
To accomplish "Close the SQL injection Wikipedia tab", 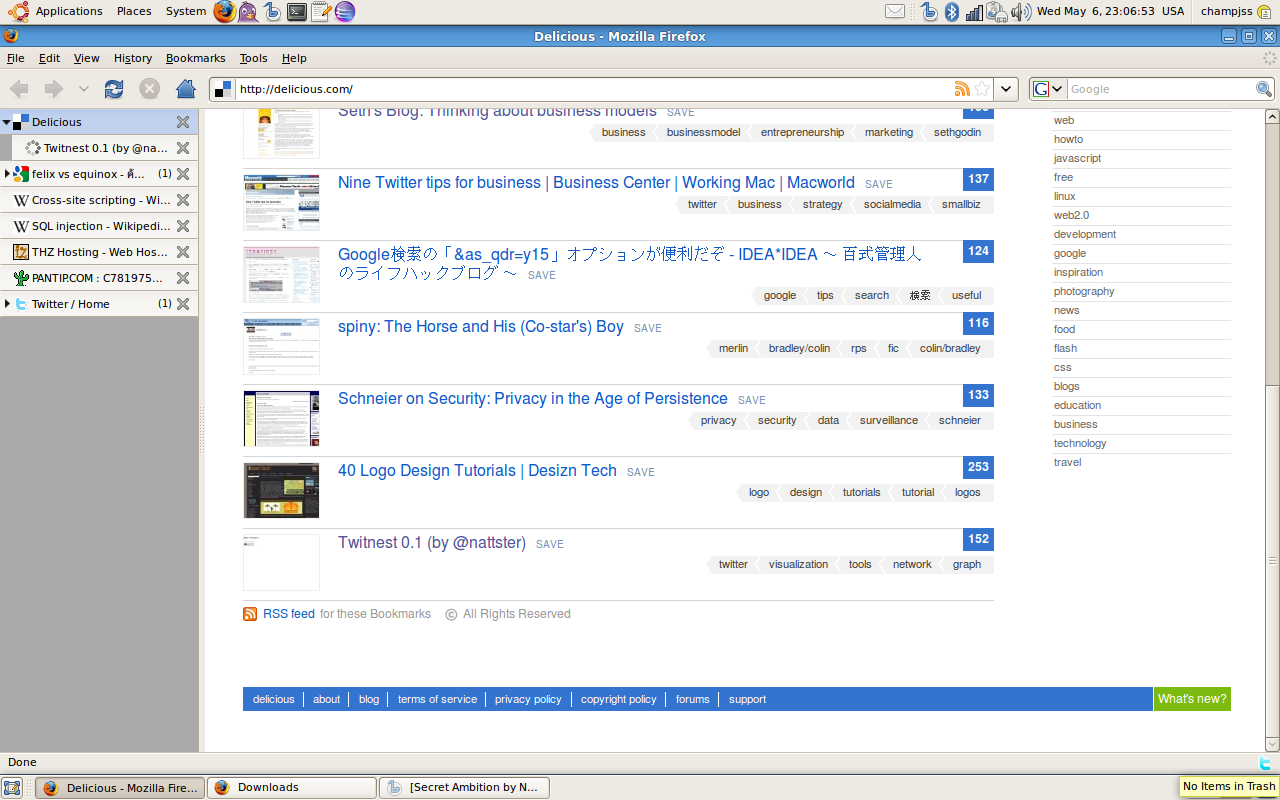I will (x=183, y=226).
